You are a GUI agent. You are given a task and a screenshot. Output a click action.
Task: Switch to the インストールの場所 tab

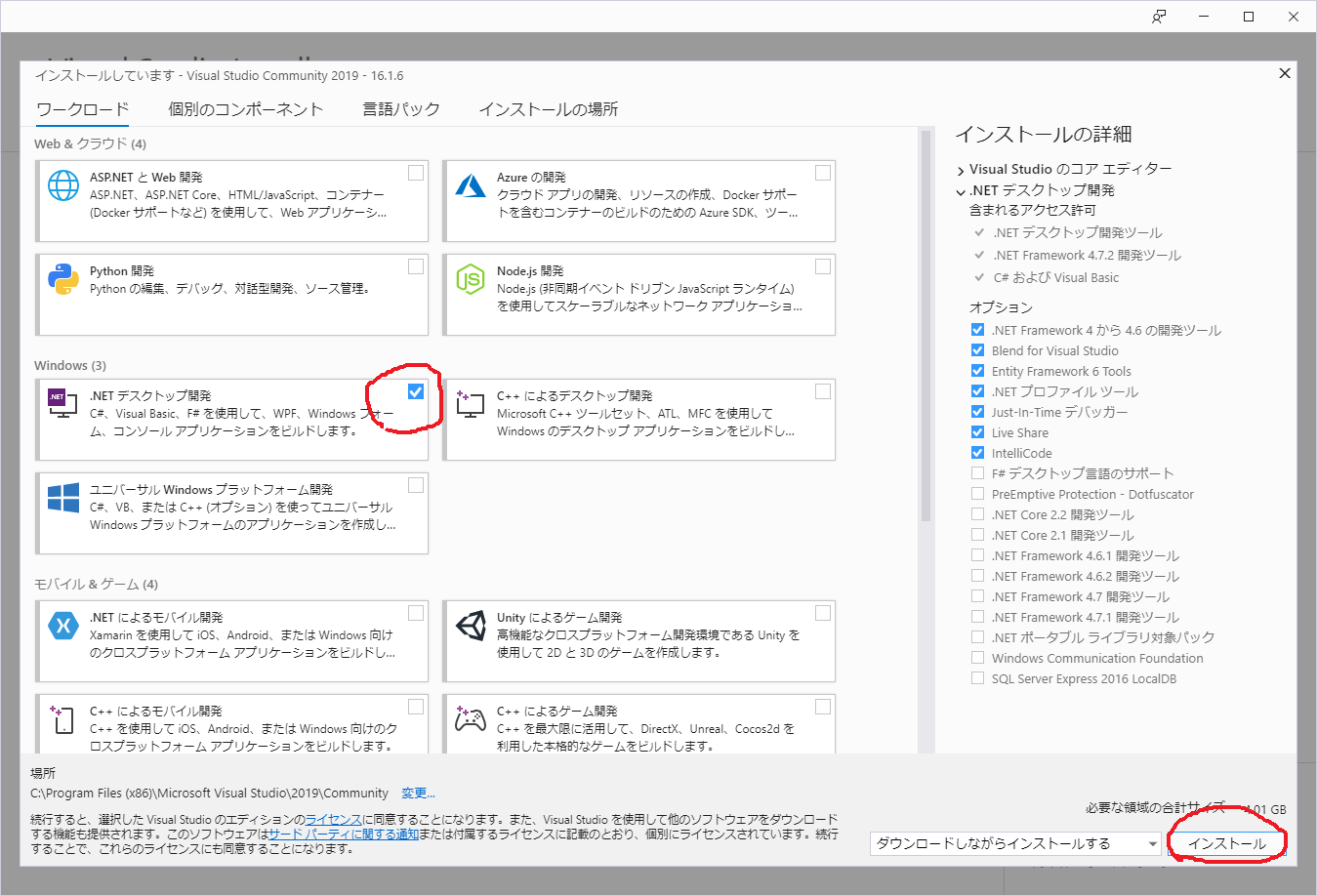pyautogui.click(x=548, y=109)
